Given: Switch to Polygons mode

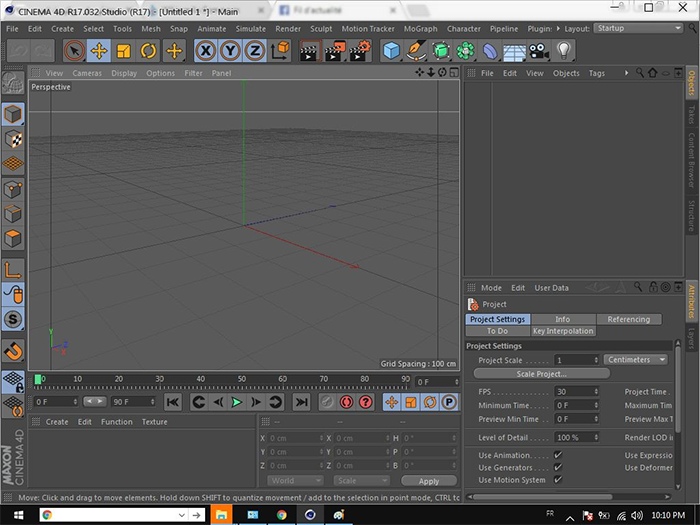Looking at the screenshot, I should tap(12, 239).
